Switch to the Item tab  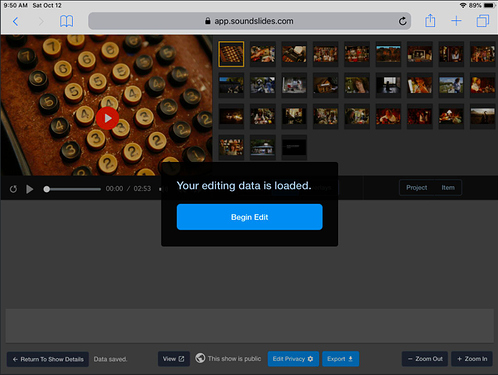[448, 188]
